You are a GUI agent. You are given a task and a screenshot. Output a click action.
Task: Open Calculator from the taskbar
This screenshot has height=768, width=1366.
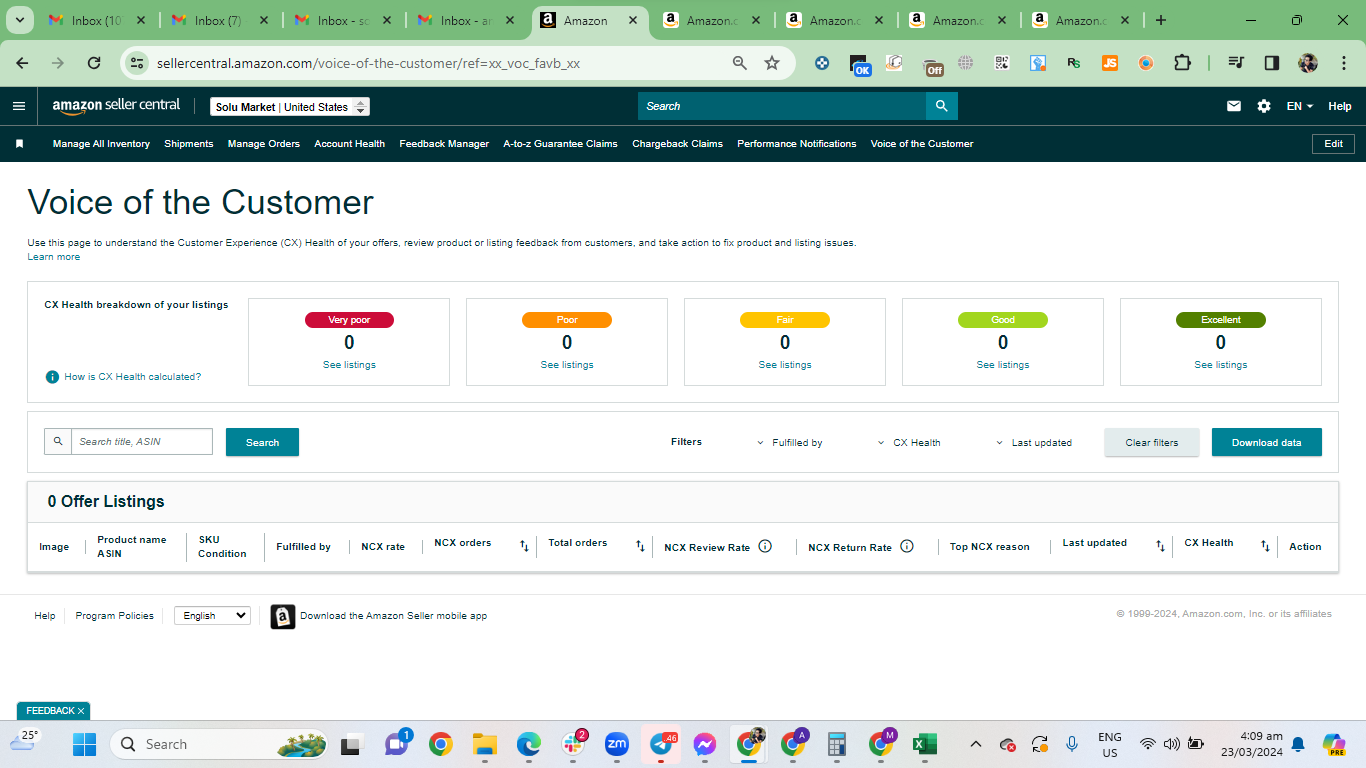click(x=837, y=744)
